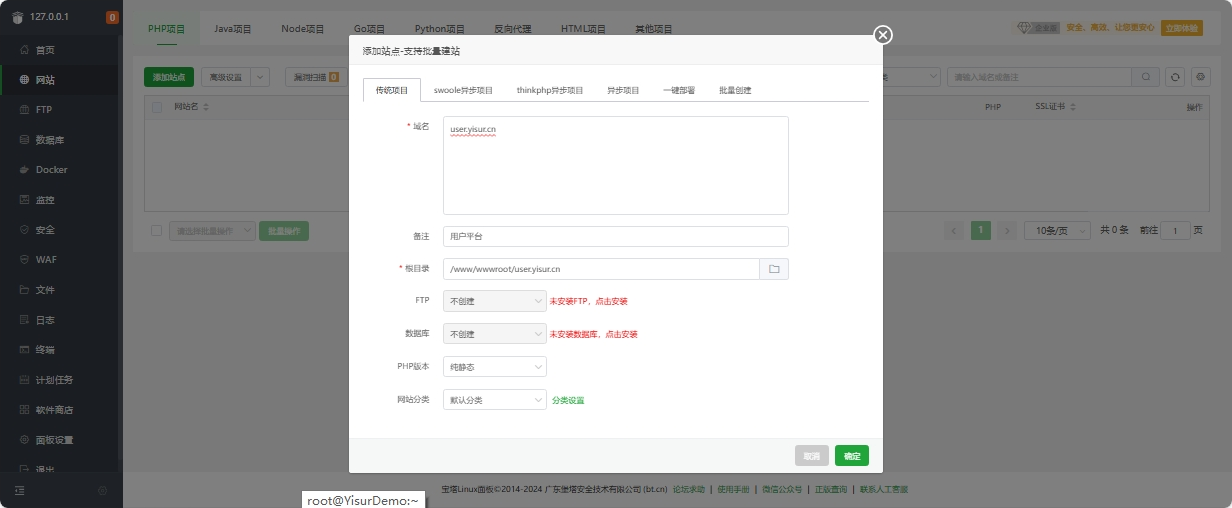Click into the 备注 input field

coord(615,236)
